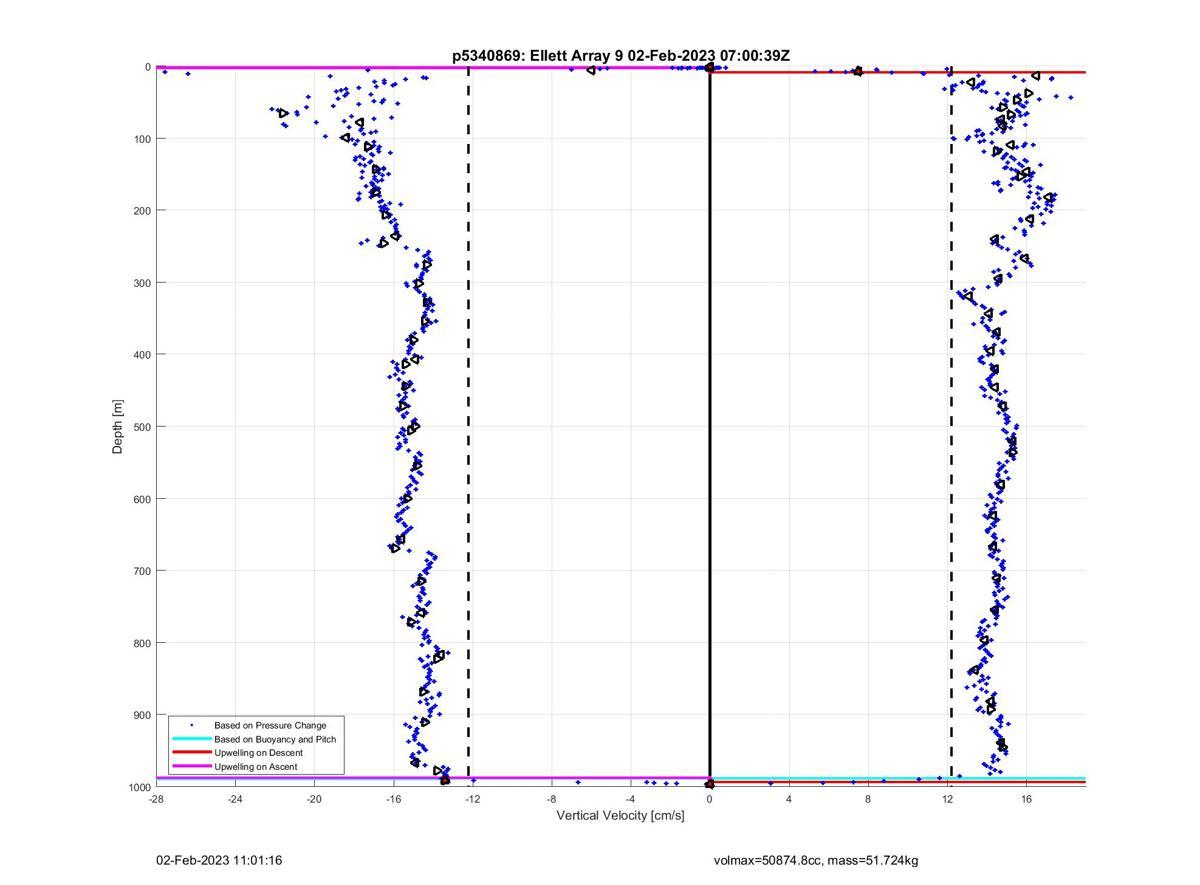Click the velocity axis tick label '16'
Viewport: 1200px width, 885px height.
click(1026, 799)
